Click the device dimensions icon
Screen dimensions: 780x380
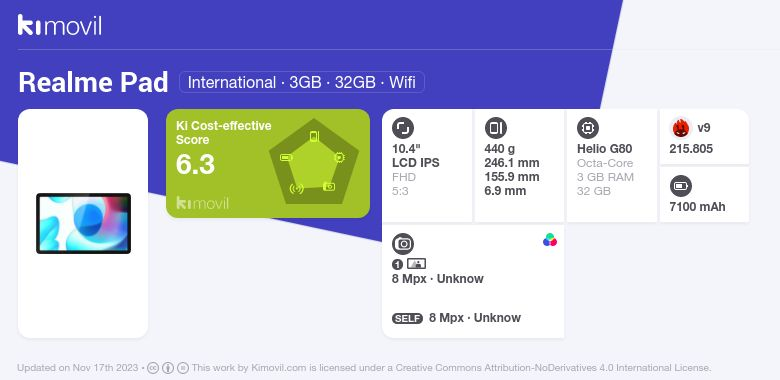coord(495,128)
